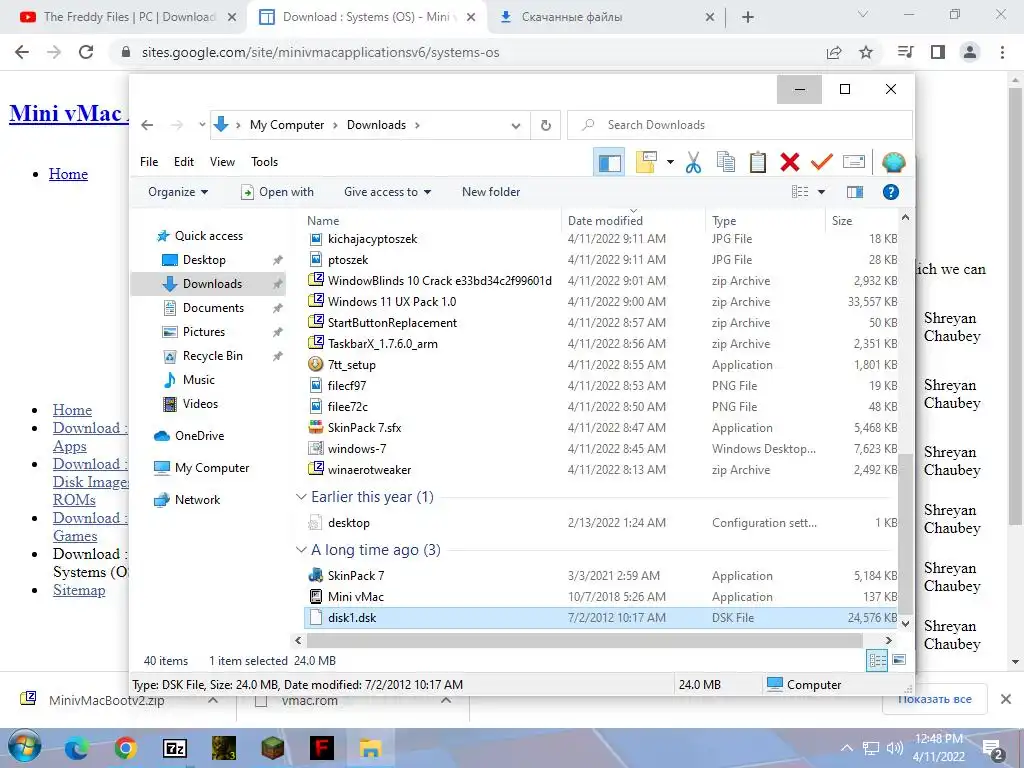Select Music in navigation pane
The height and width of the screenshot is (768, 1024).
coord(199,380)
